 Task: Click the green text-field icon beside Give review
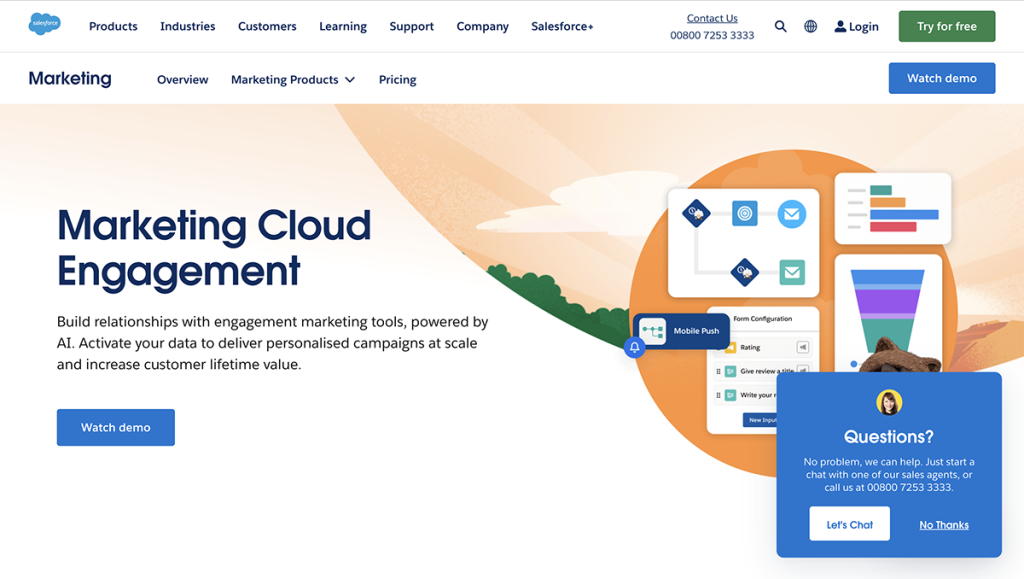731,370
